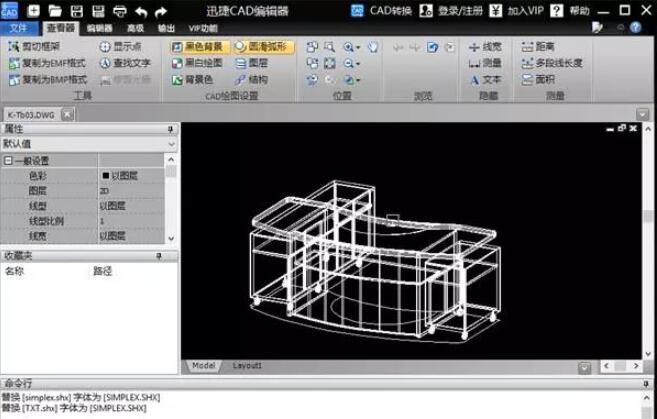The height and width of the screenshot is (419, 657).
Task: Open the view orientation dropdown in 位置 group
Action: point(358,80)
